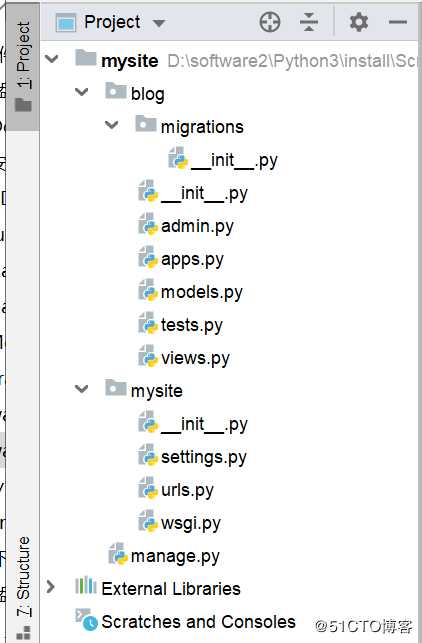Open tests.py in the blog app
Image resolution: width=422 pixels, height=643 pixels.
pyautogui.click(x=192, y=325)
